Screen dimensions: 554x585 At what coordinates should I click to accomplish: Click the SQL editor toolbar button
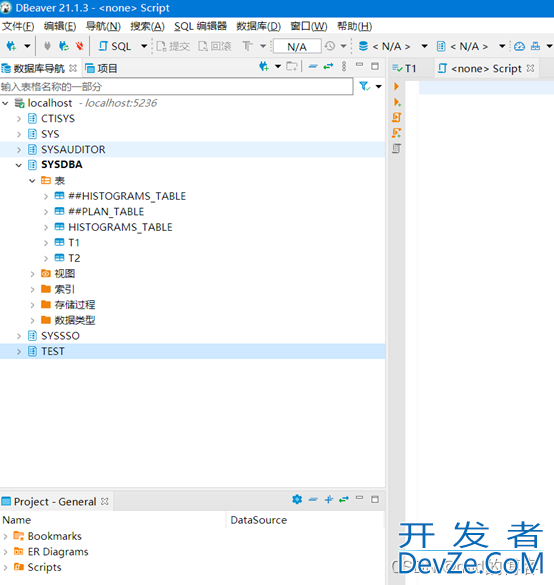coord(115,46)
